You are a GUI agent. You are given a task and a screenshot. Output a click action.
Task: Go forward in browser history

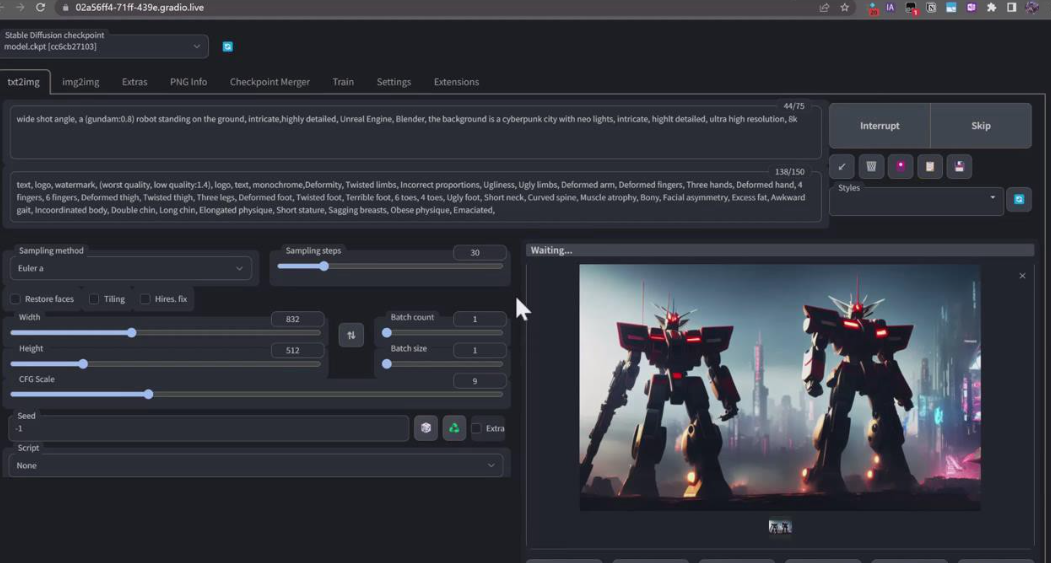click(x=20, y=7)
